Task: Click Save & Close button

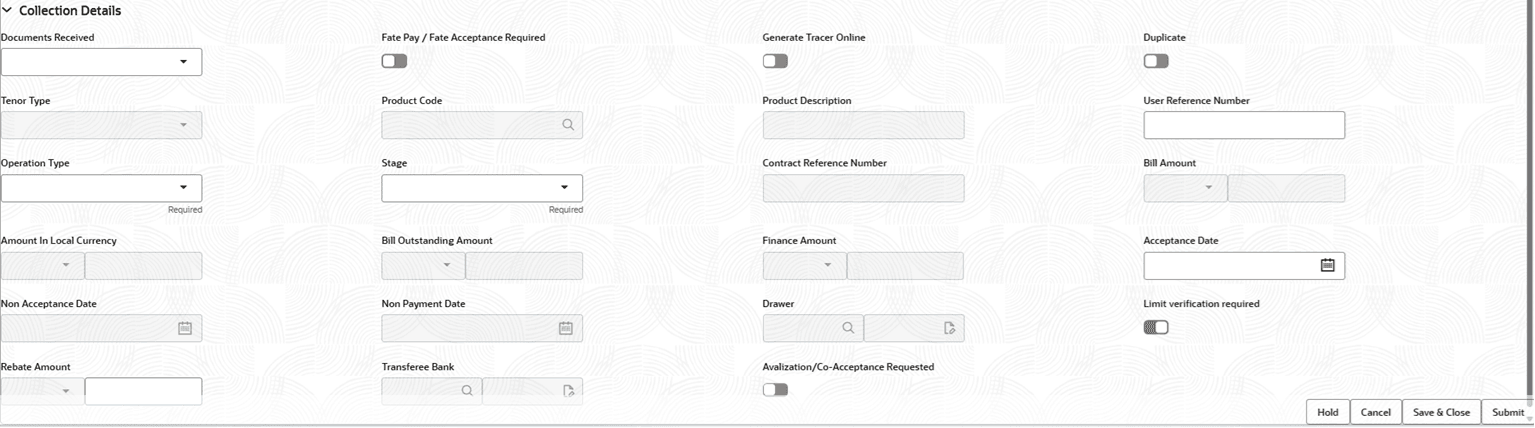Action: (1441, 412)
